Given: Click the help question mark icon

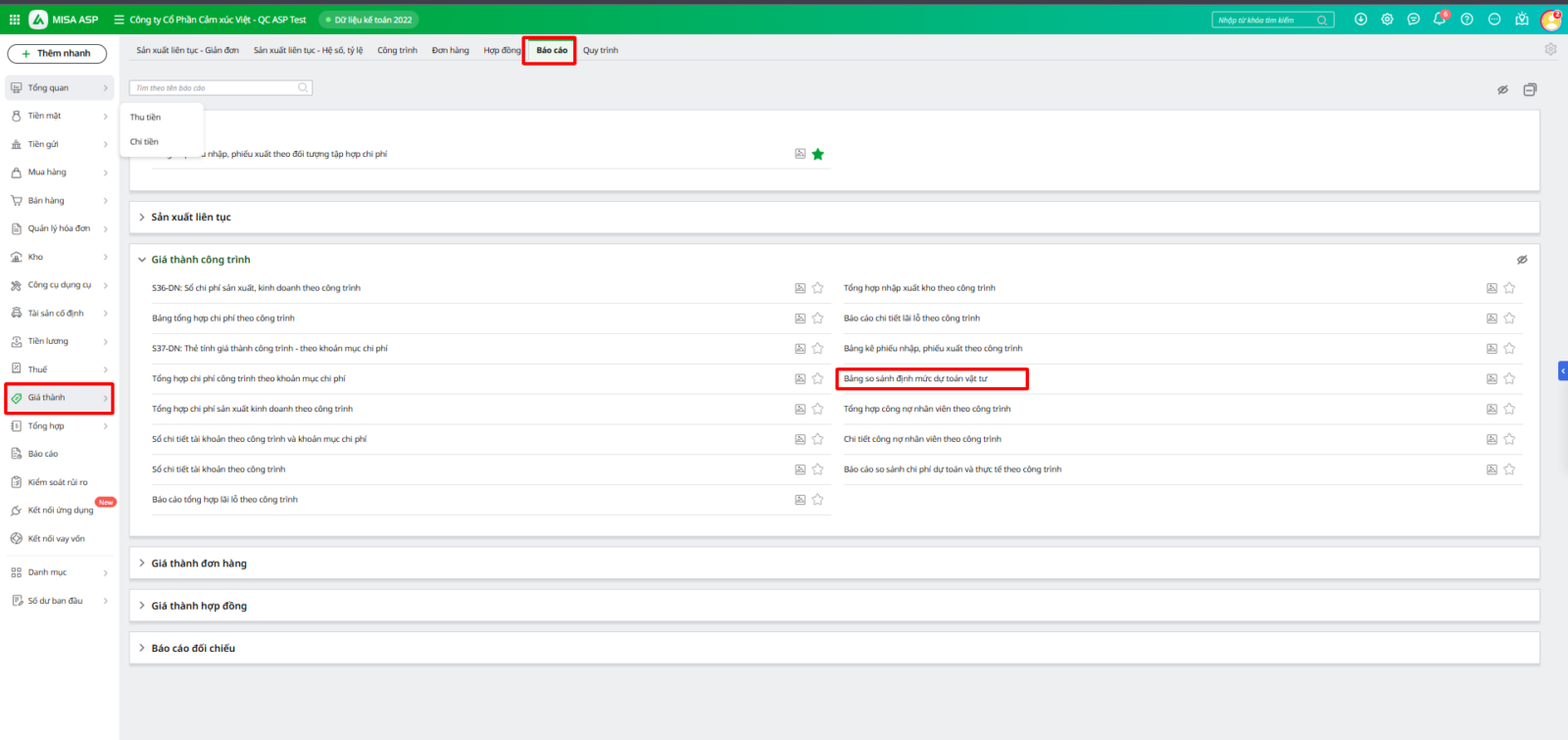Looking at the screenshot, I should tap(1467, 20).
